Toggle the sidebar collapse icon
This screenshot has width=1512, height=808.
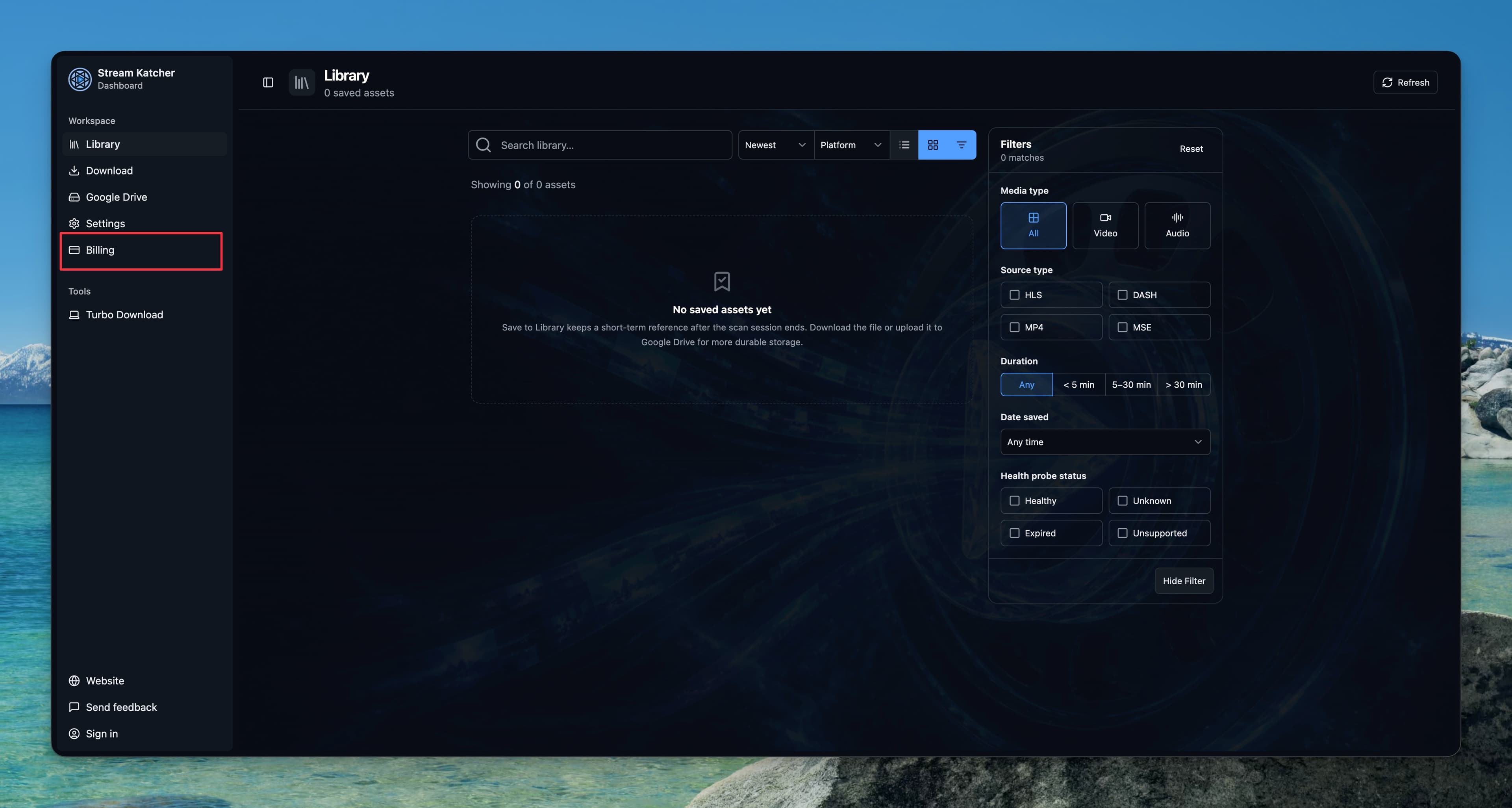(x=268, y=82)
